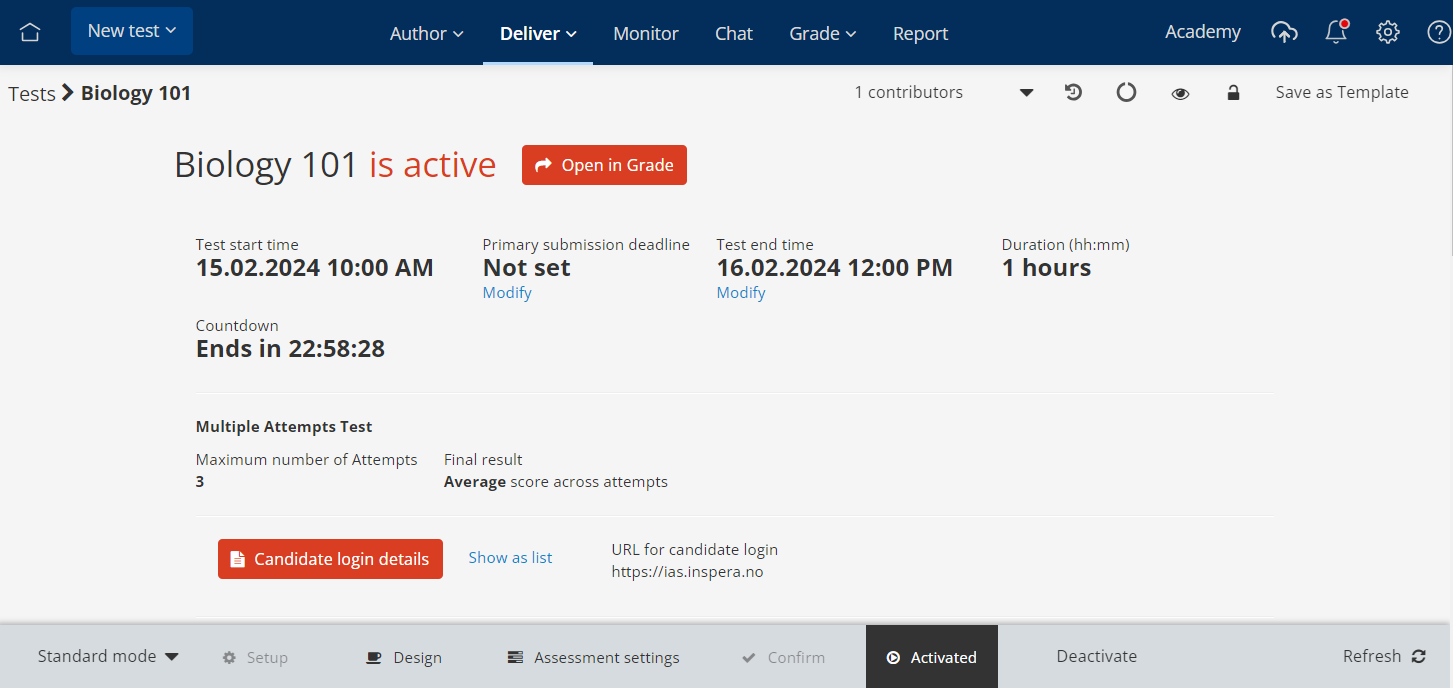Expand the contributors dropdown arrow
Image resolution: width=1453 pixels, height=688 pixels.
click(1026, 93)
